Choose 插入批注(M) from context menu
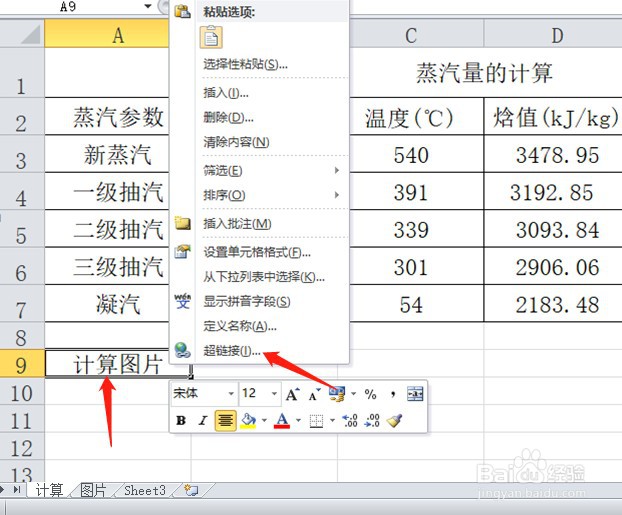 click(x=237, y=224)
